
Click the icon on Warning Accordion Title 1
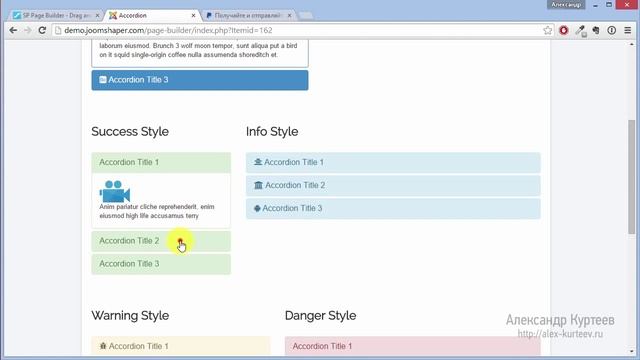[103, 346]
